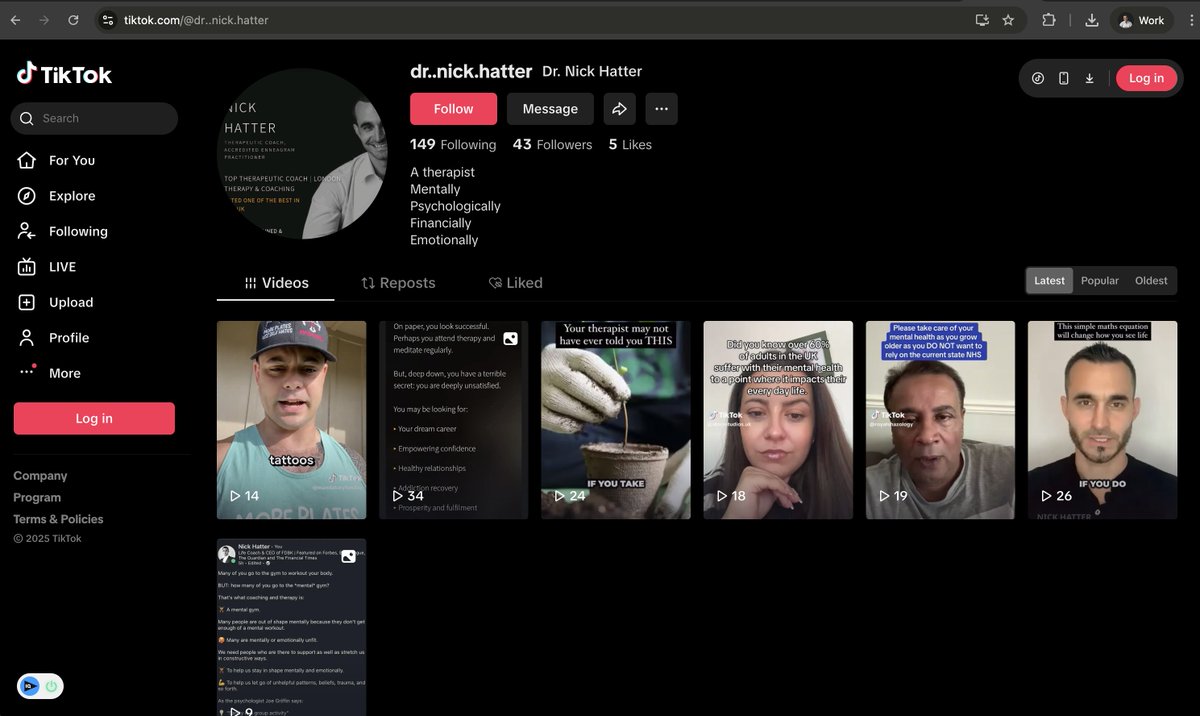Click the Upload plus icon
Image resolution: width=1200 pixels, height=716 pixels.
pyautogui.click(x=27, y=302)
